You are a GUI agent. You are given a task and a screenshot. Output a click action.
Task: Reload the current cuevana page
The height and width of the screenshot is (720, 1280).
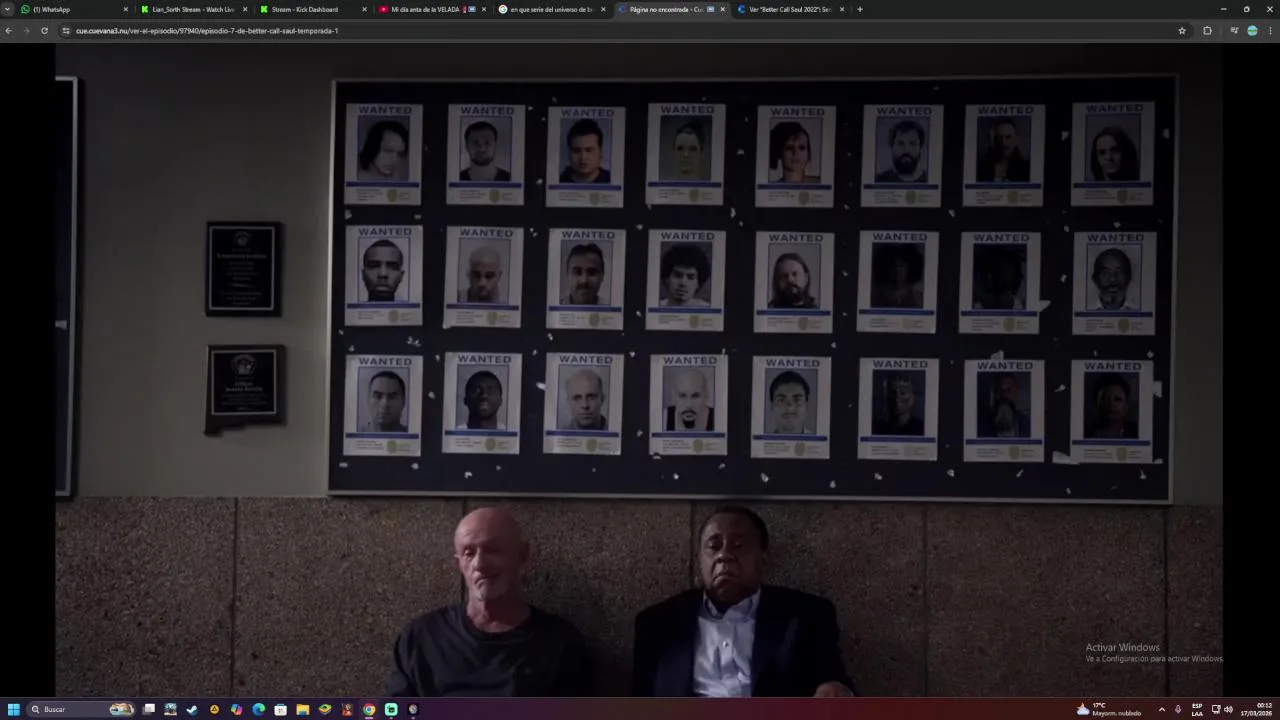[44, 31]
